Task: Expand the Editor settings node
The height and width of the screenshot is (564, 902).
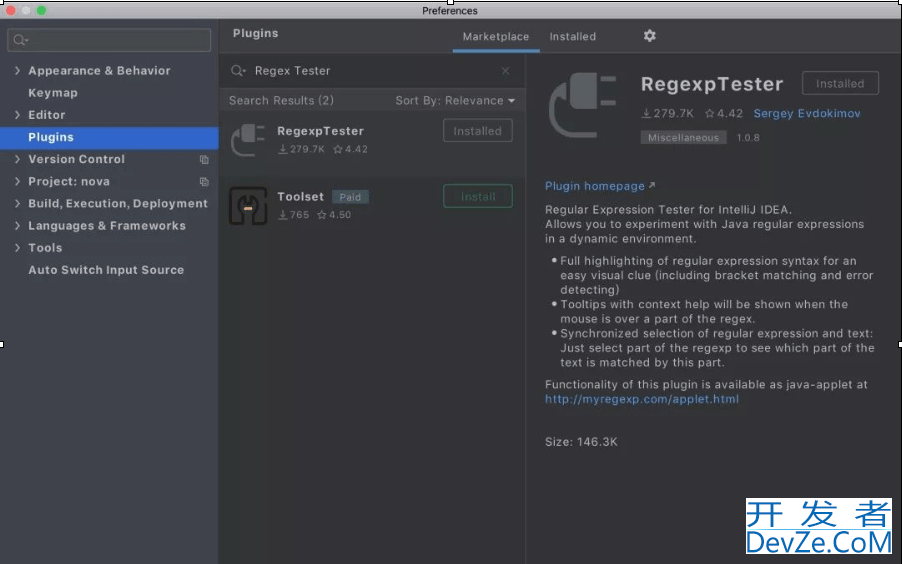Action: pos(17,115)
